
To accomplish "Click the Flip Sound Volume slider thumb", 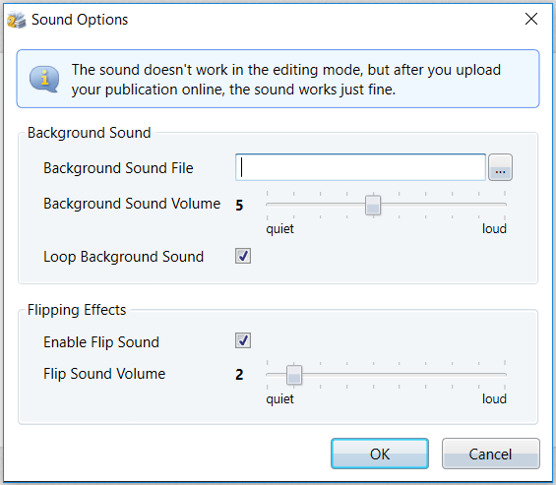I will 294,375.
